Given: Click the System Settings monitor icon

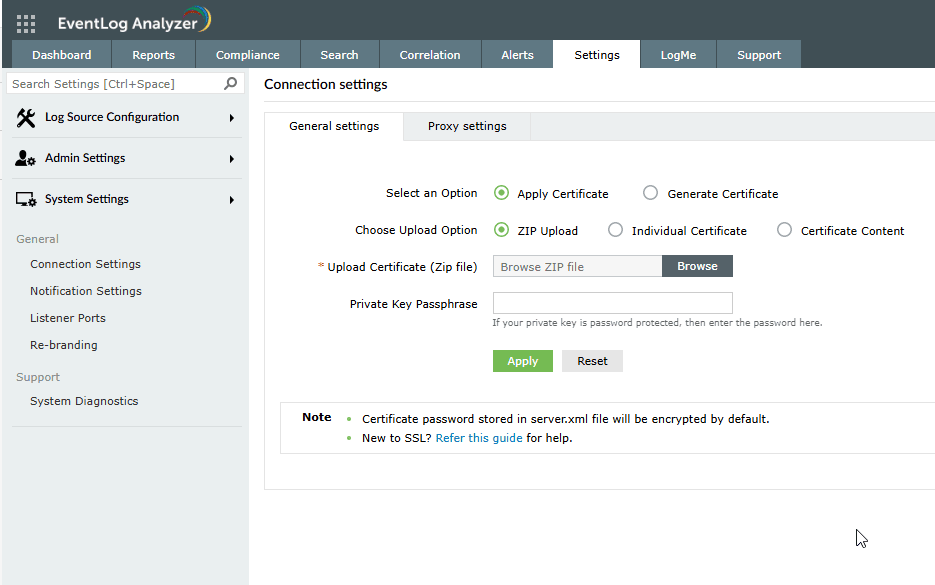Looking at the screenshot, I should tap(27, 200).
